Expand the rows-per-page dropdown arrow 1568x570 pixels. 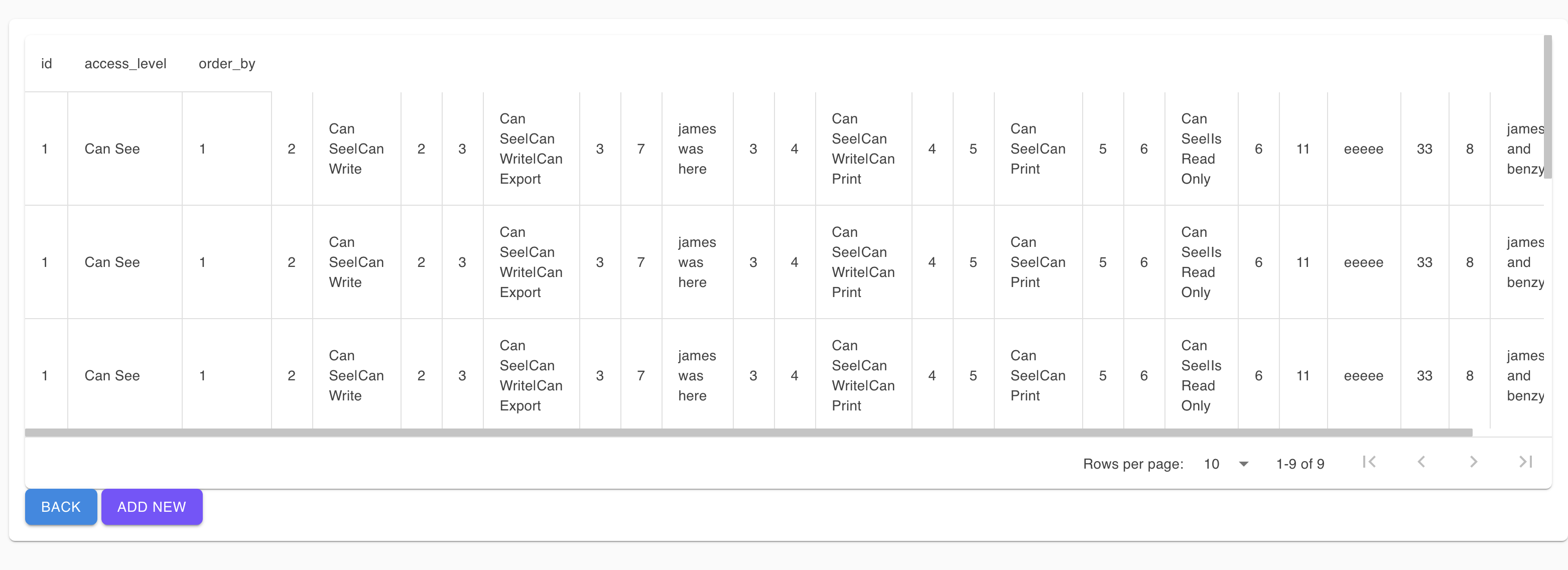pos(1244,464)
